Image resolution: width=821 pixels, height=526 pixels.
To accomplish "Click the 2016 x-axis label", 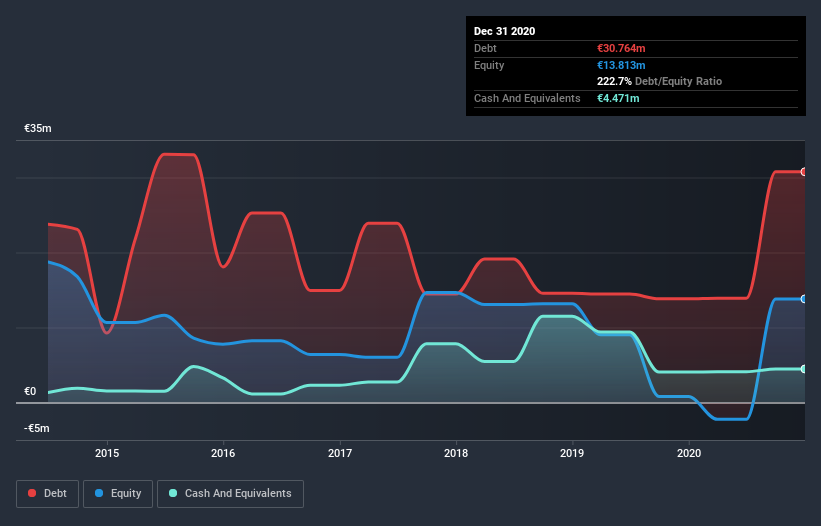I will point(223,453).
